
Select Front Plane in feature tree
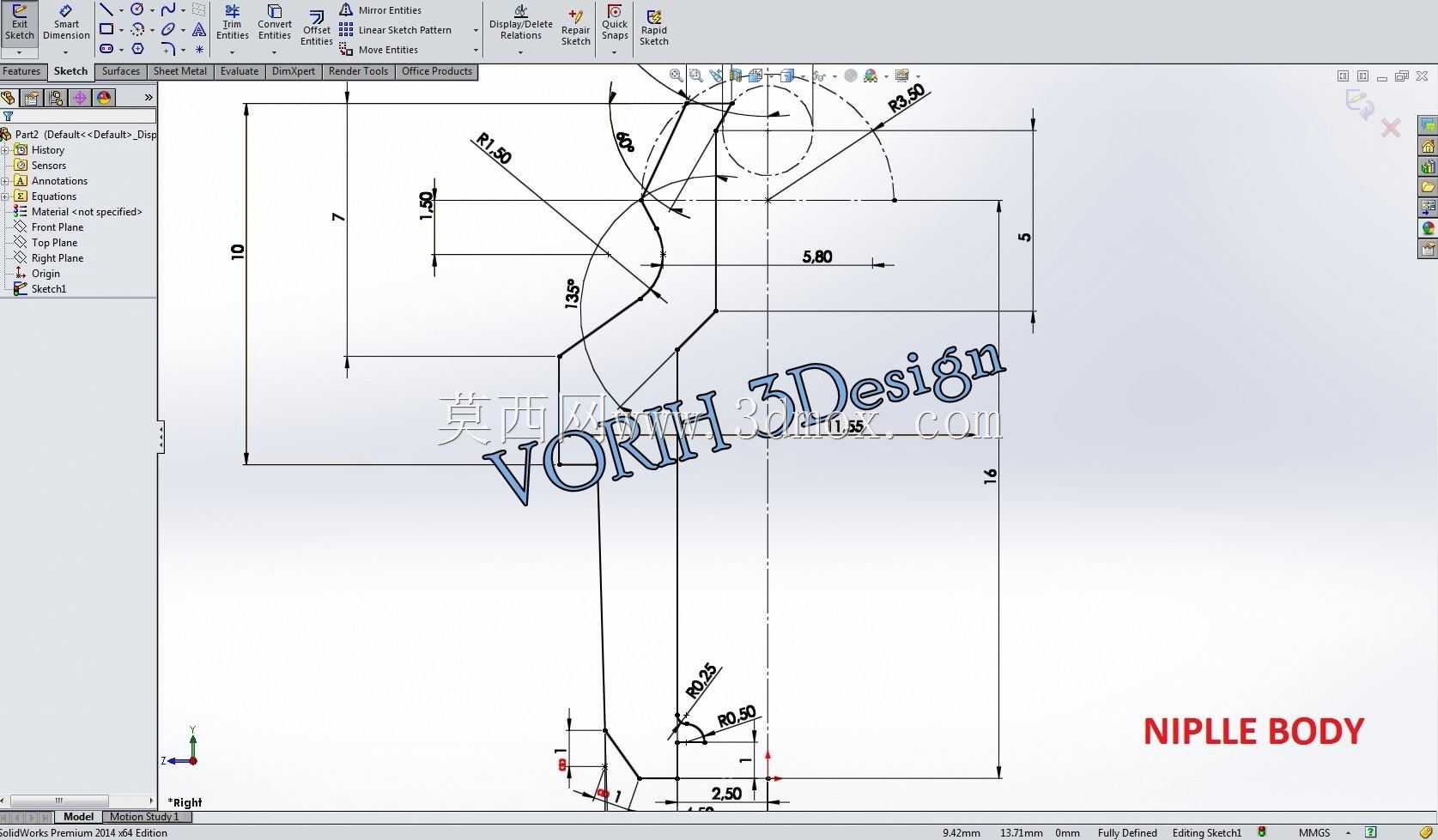click(49, 227)
